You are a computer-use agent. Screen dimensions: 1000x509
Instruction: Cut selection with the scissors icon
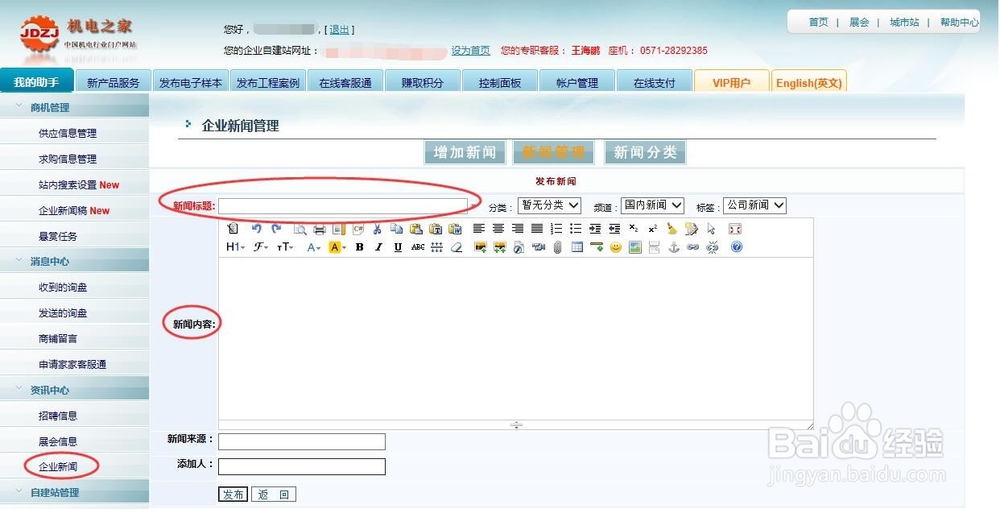tap(377, 228)
